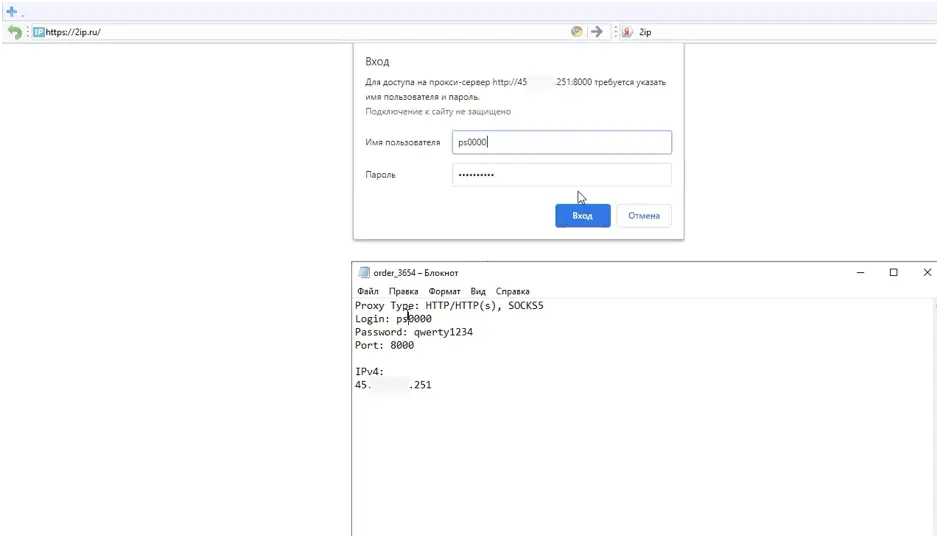The height and width of the screenshot is (538, 940).
Task: Open the Формат menu in Notepad
Action: coord(444,291)
